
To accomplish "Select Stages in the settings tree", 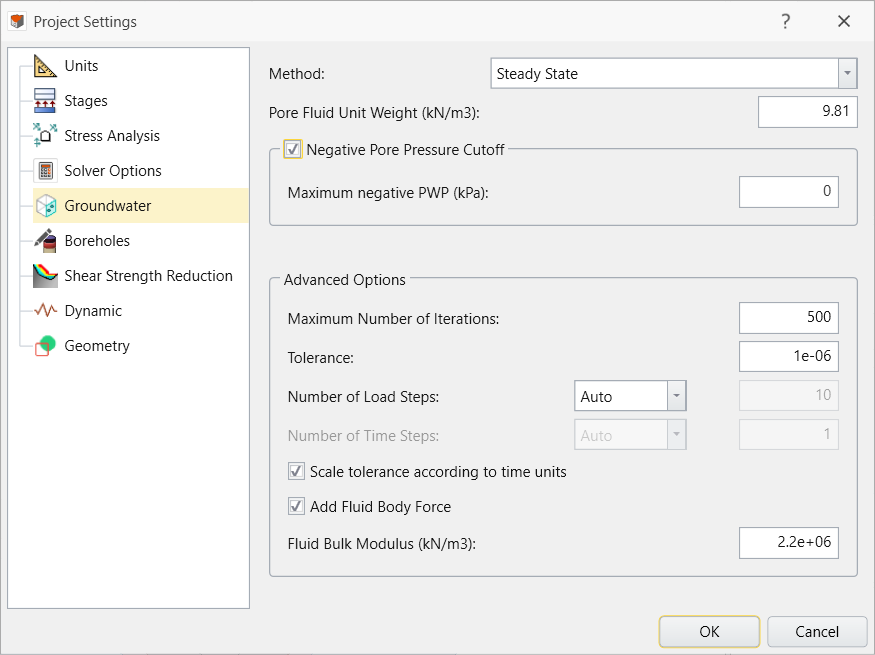I will [x=86, y=101].
